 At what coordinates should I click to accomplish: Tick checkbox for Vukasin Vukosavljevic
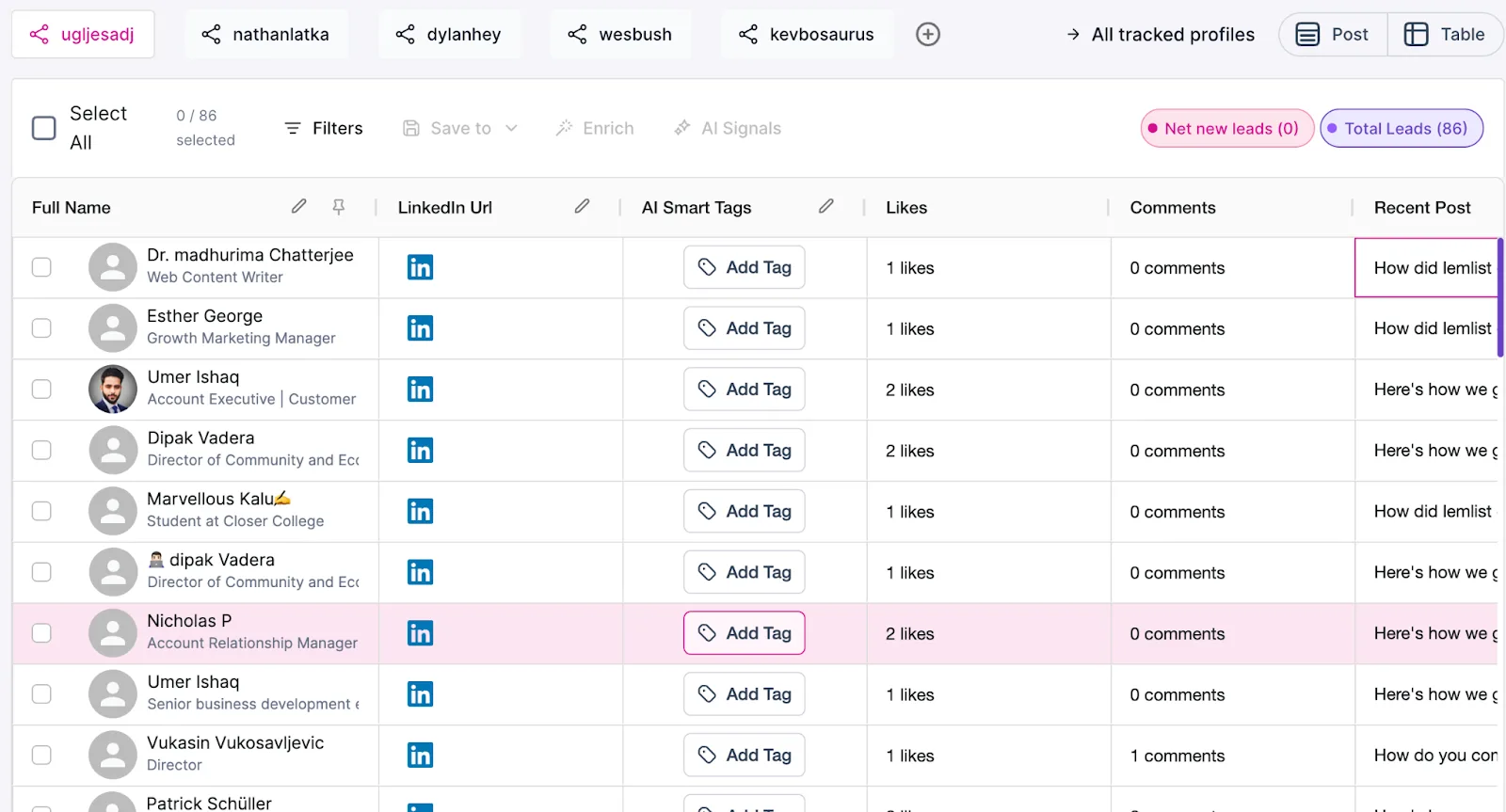coord(41,755)
